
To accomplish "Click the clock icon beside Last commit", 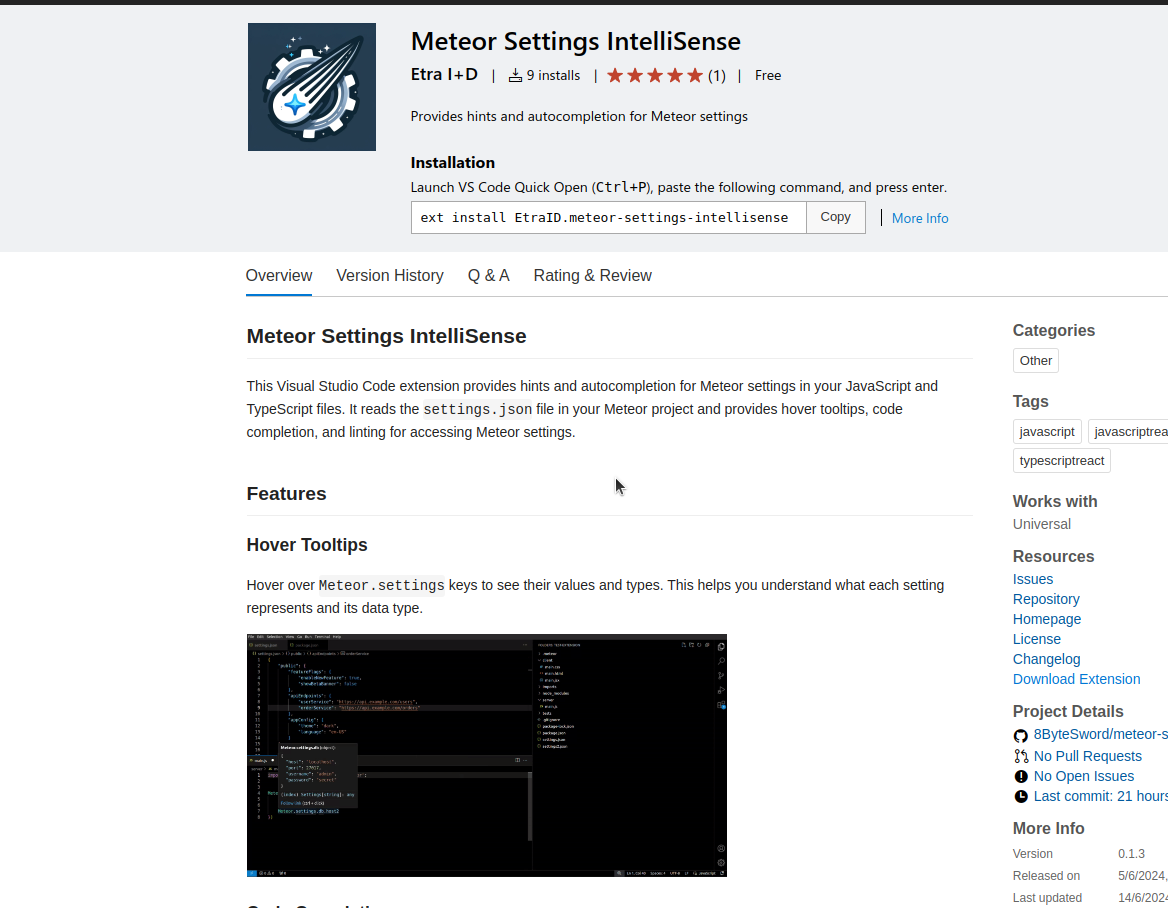I will [x=1020, y=796].
